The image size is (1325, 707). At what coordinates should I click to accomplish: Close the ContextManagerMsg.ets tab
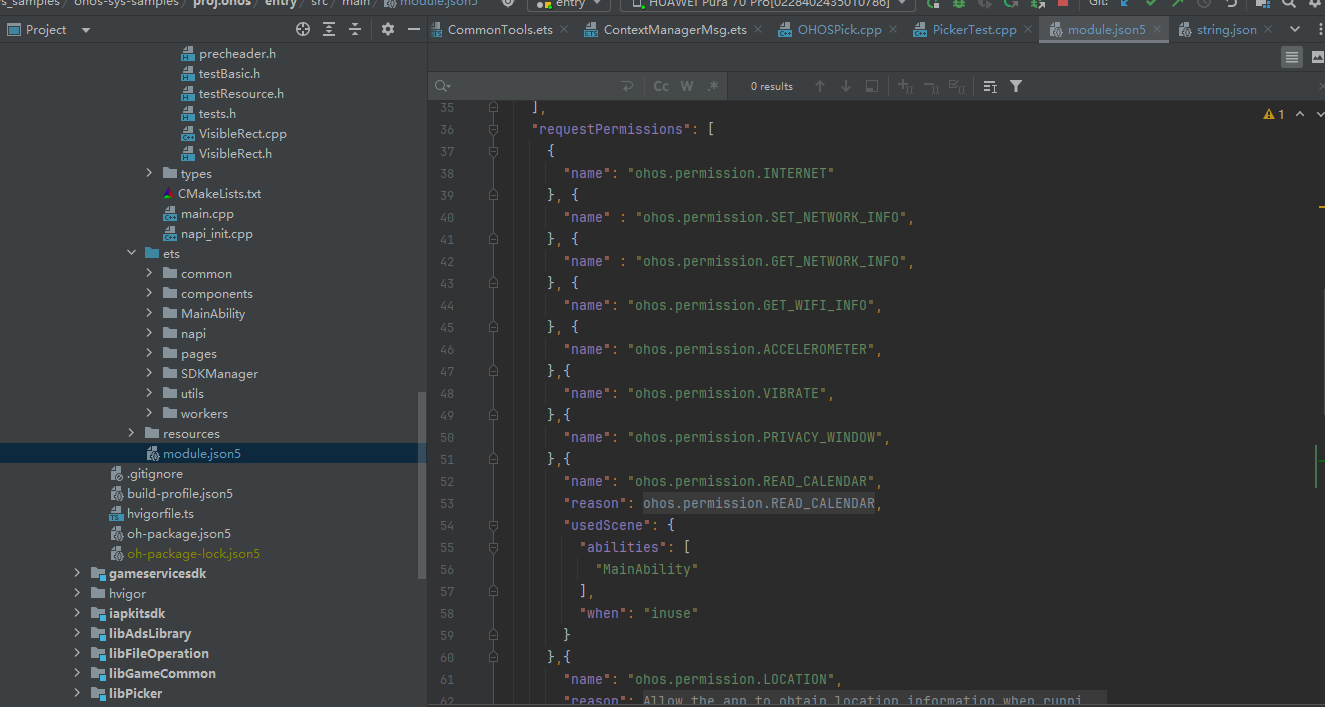point(757,30)
